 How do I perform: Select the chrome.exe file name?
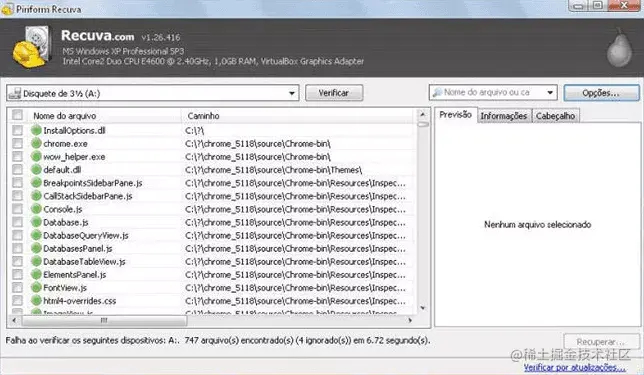tap(65, 144)
